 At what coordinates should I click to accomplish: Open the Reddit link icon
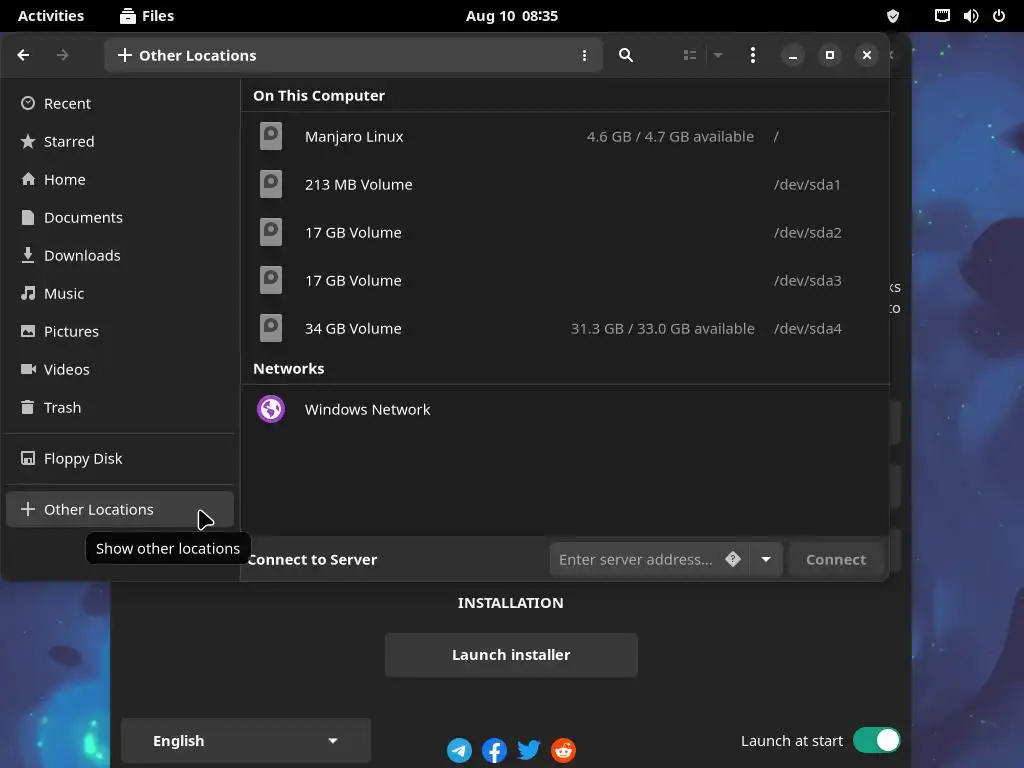[x=564, y=750]
